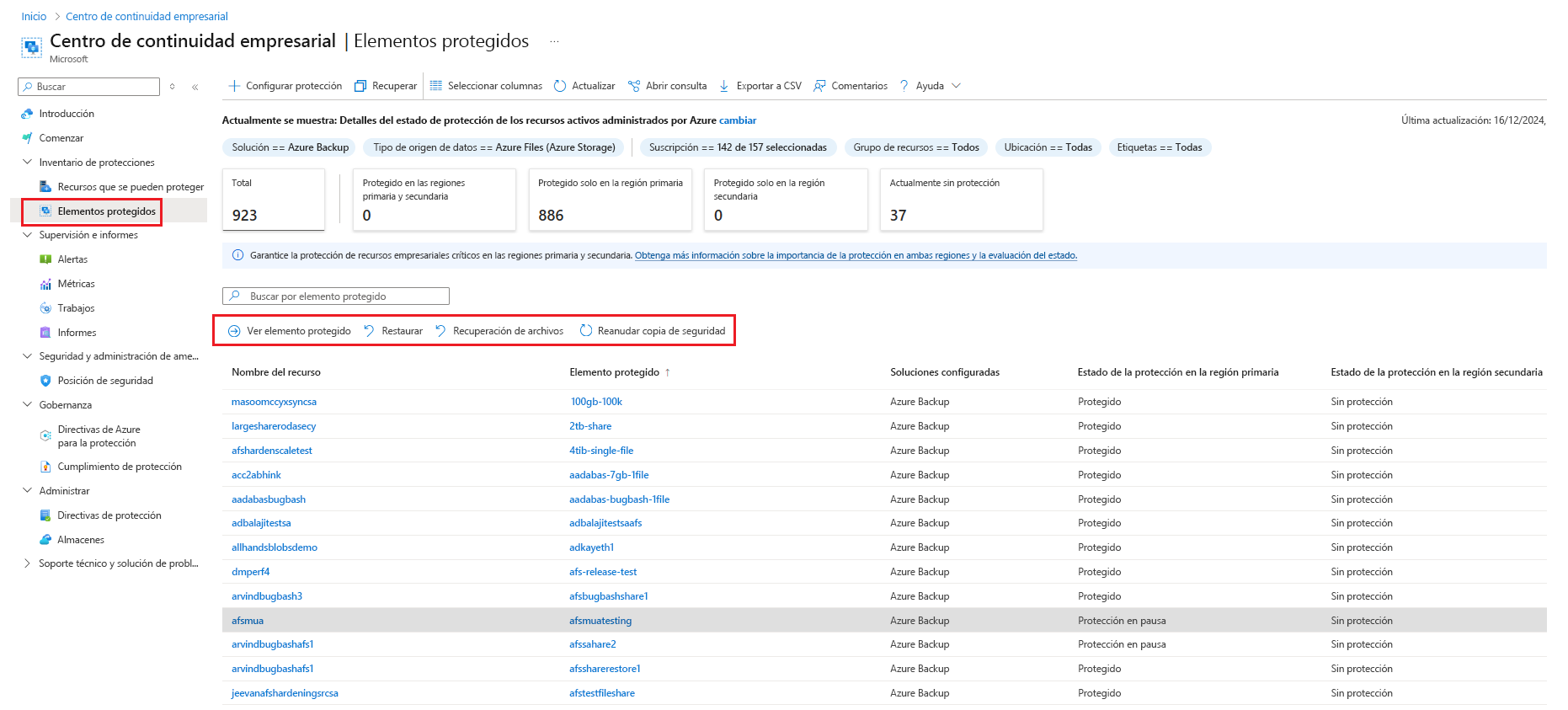The image size is (1568, 710).
Task: Select the Actualmente sin protección card
Action: (x=962, y=199)
